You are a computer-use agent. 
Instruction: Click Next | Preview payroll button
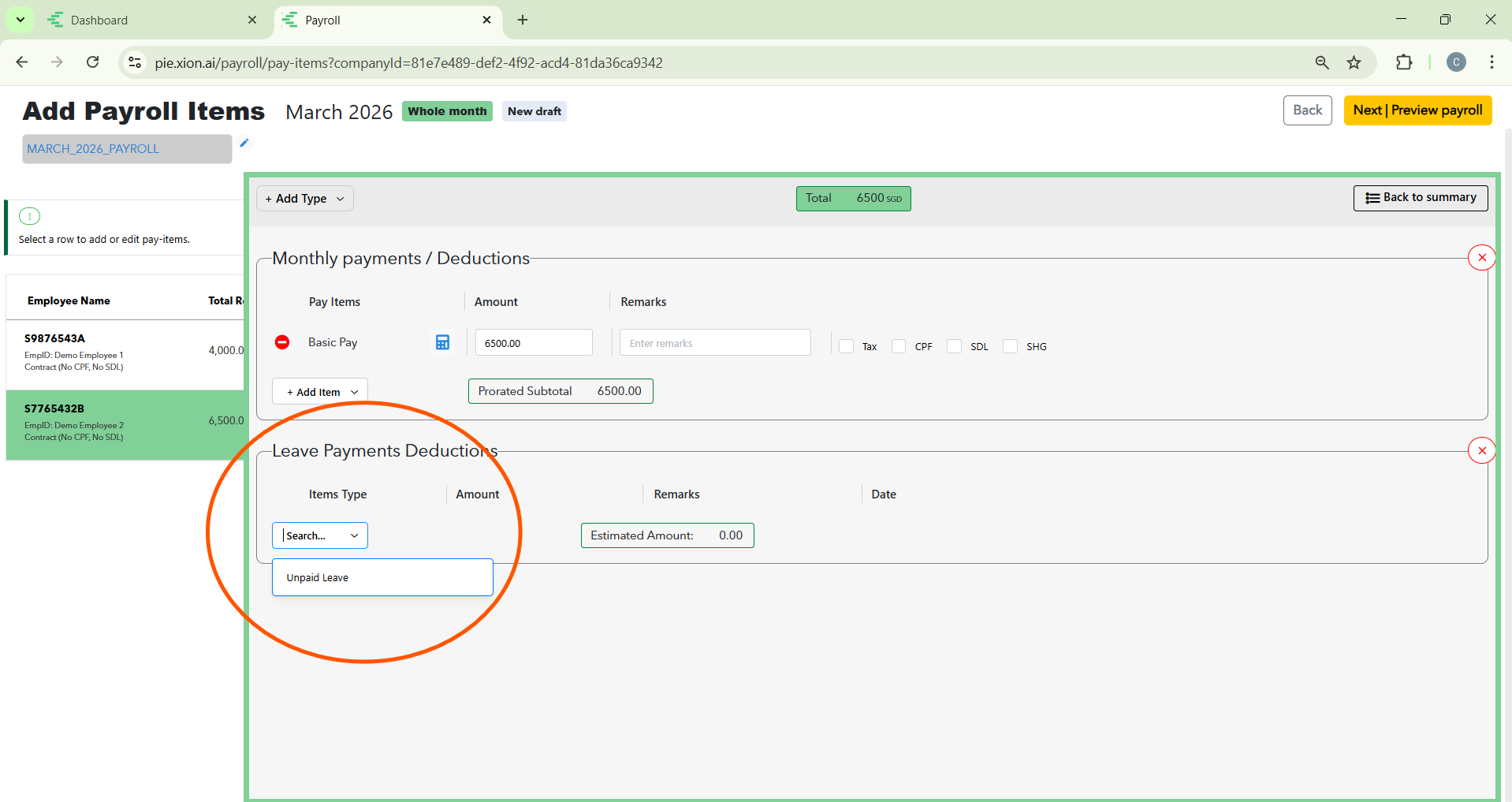coord(1417,110)
